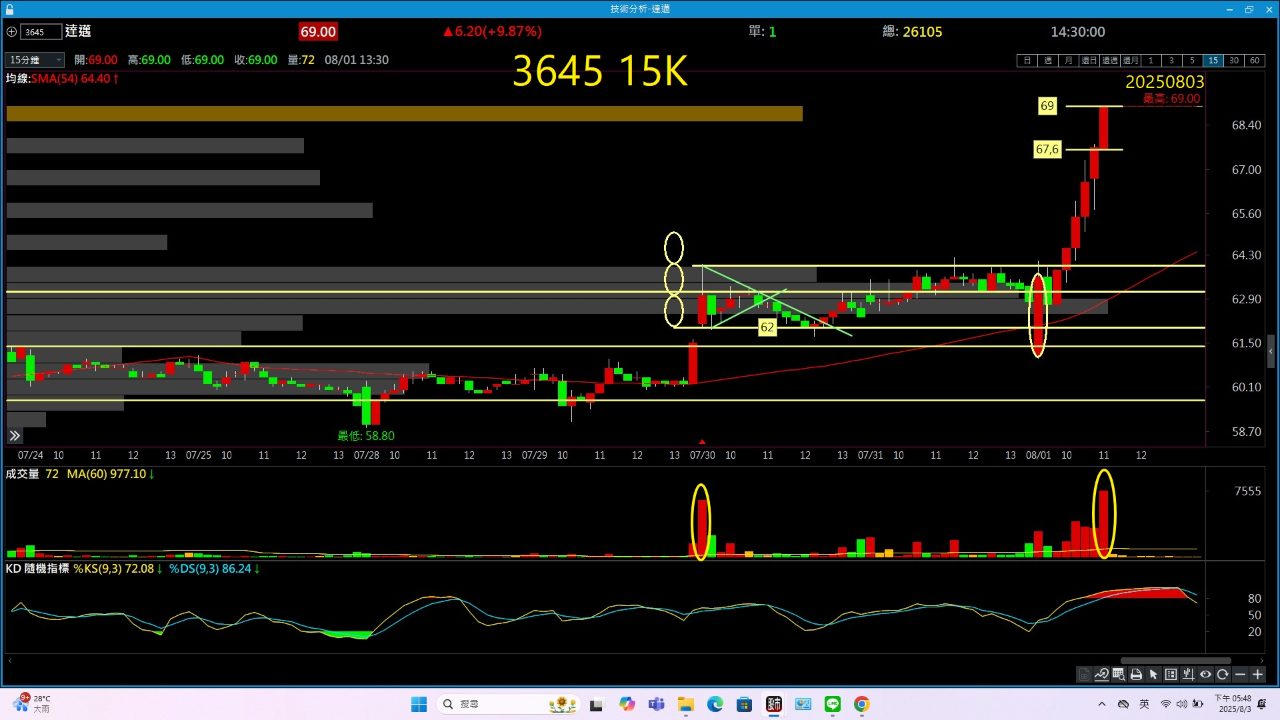Click the refresh chart icon
The height and width of the screenshot is (720, 1280).
pyautogui.click(x=1222, y=674)
